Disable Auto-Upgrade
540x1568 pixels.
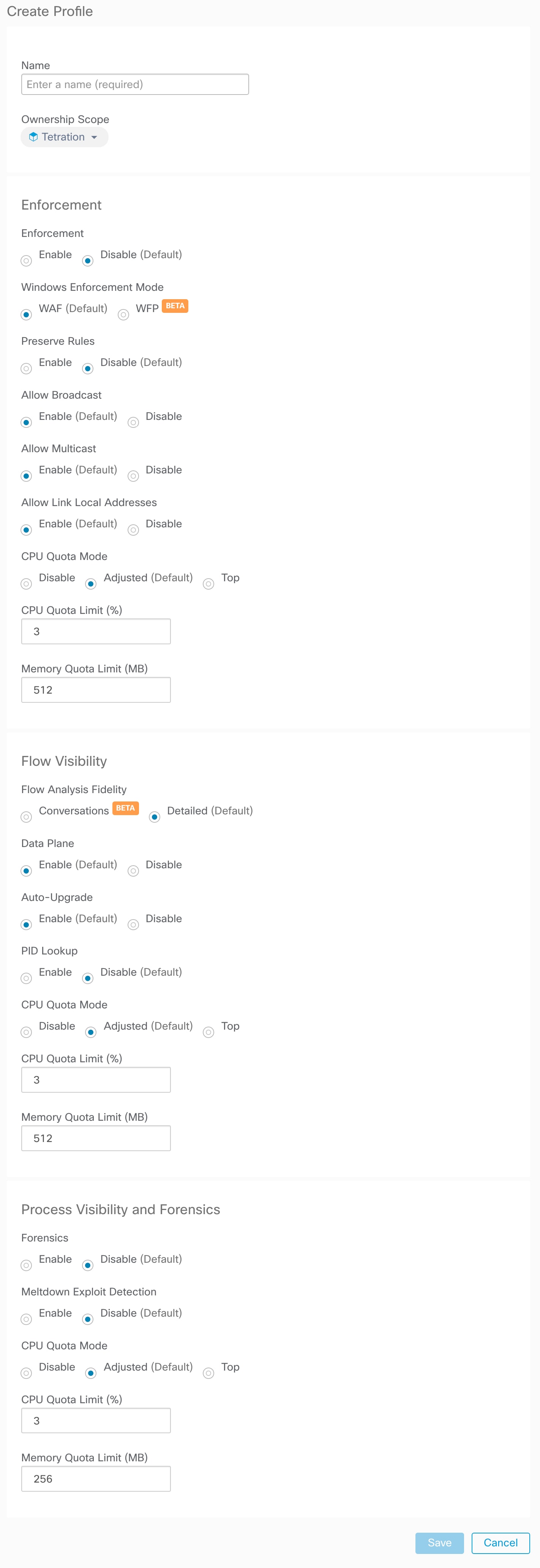[133, 924]
